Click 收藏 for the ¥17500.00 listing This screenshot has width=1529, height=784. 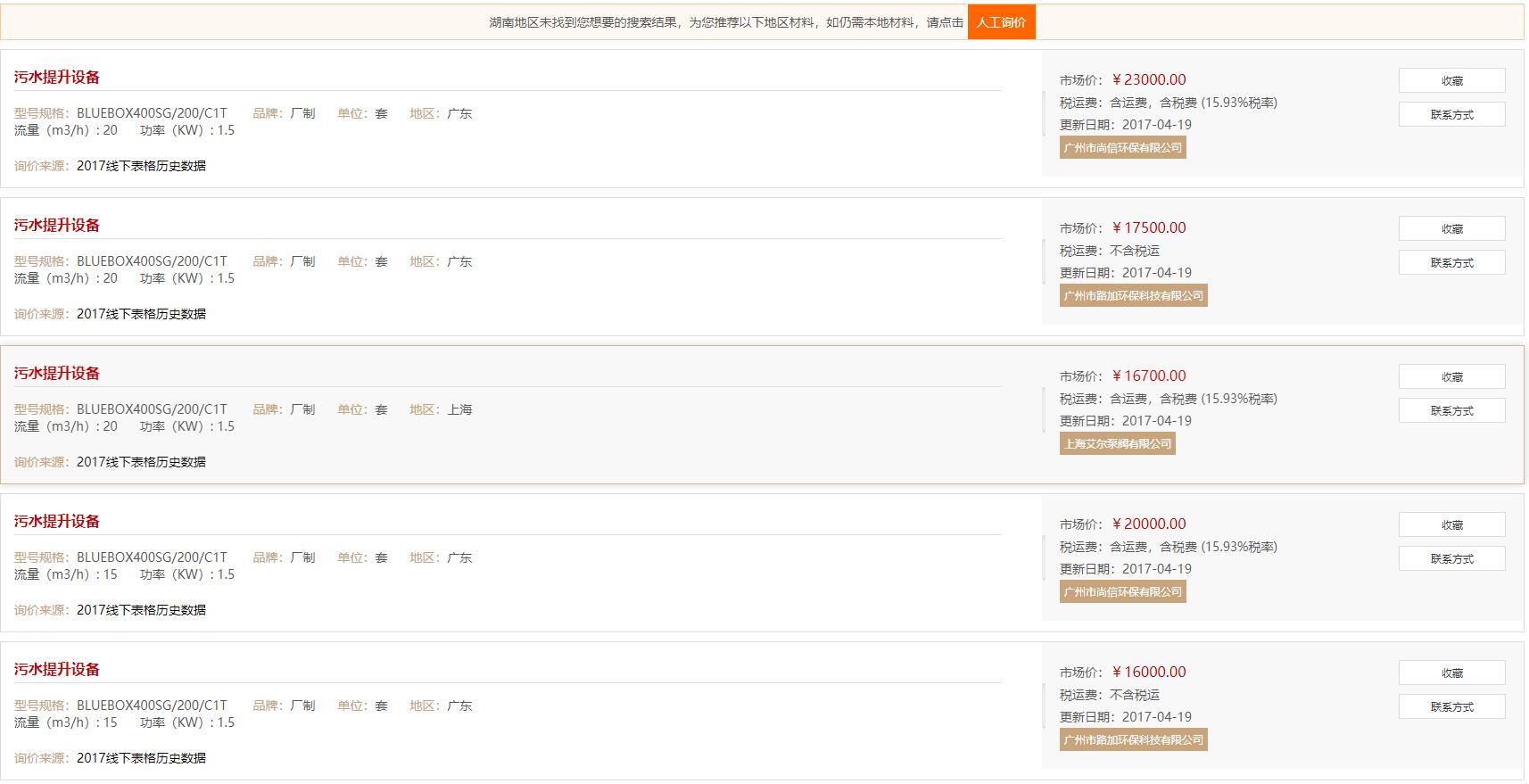point(1451,228)
